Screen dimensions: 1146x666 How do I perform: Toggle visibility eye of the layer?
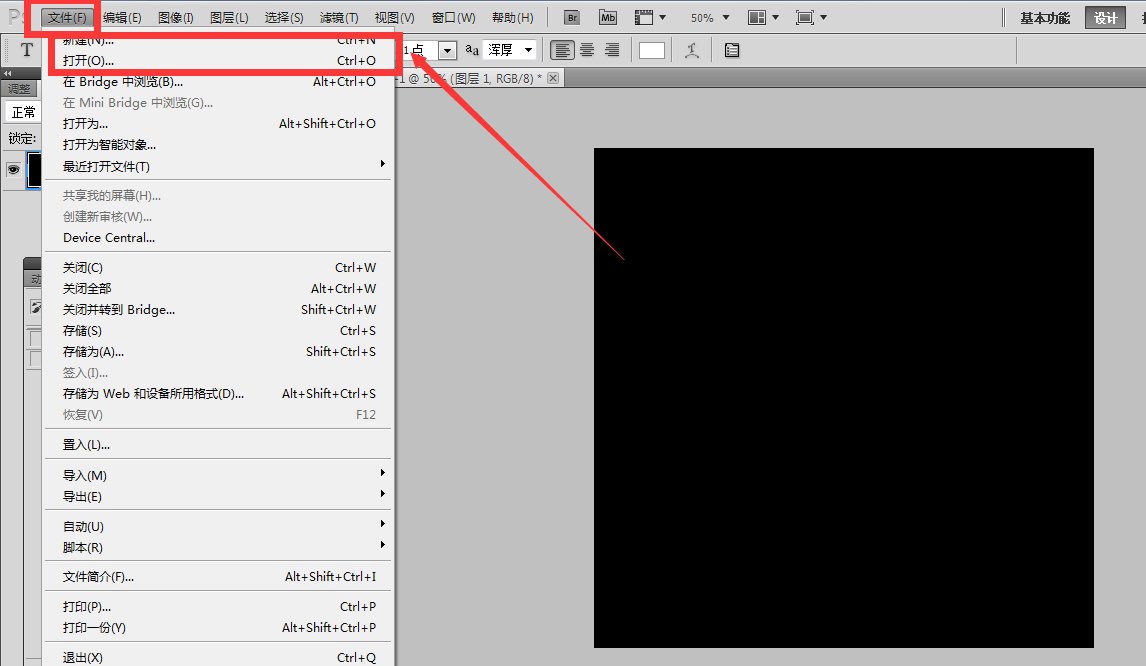coord(14,170)
